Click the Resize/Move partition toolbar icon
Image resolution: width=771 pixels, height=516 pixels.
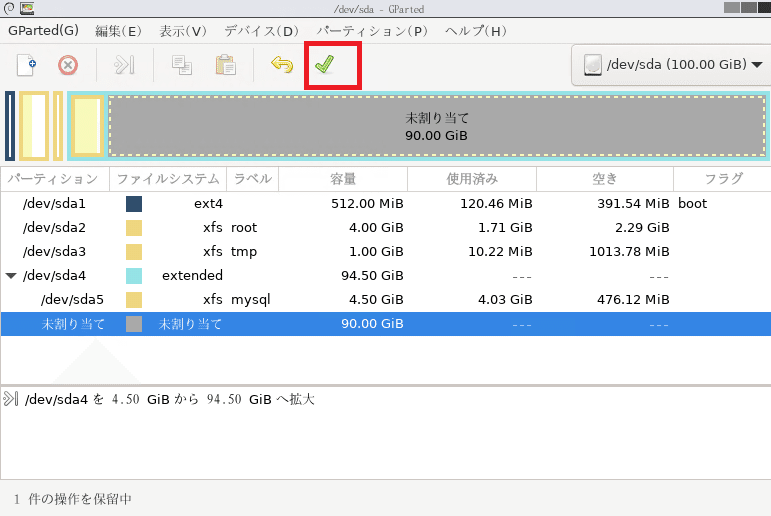(124, 65)
